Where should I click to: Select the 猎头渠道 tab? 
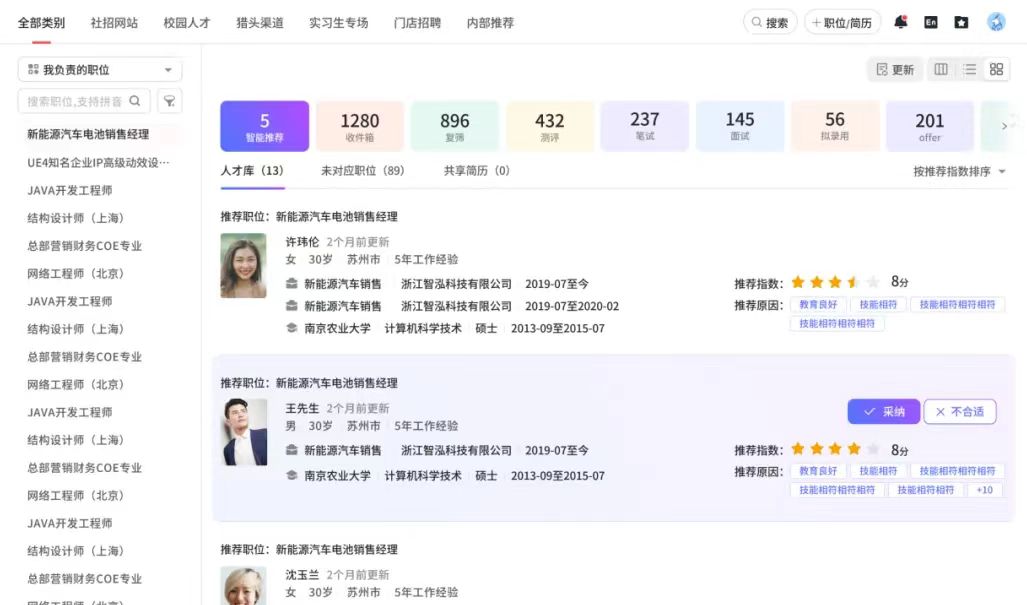coord(260,23)
